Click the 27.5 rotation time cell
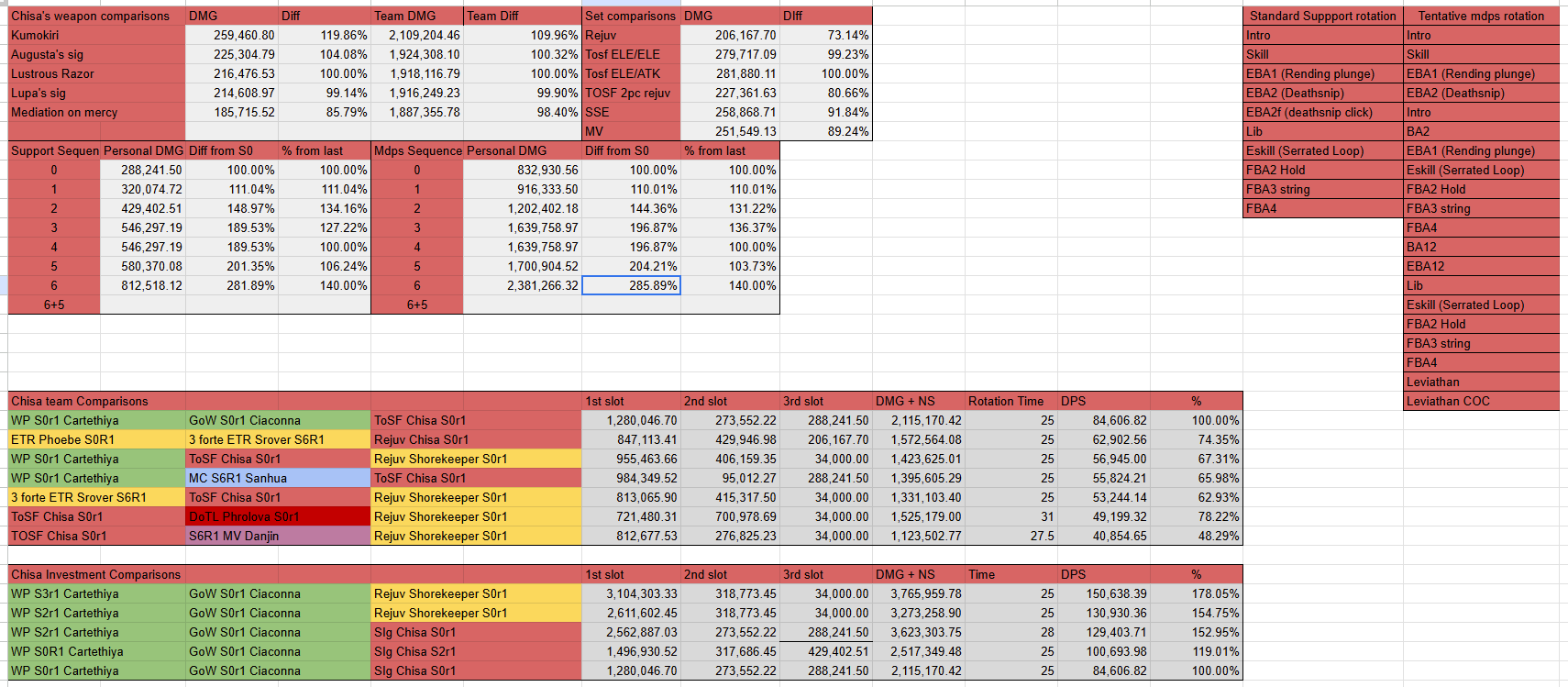 click(x=1011, y=536)
